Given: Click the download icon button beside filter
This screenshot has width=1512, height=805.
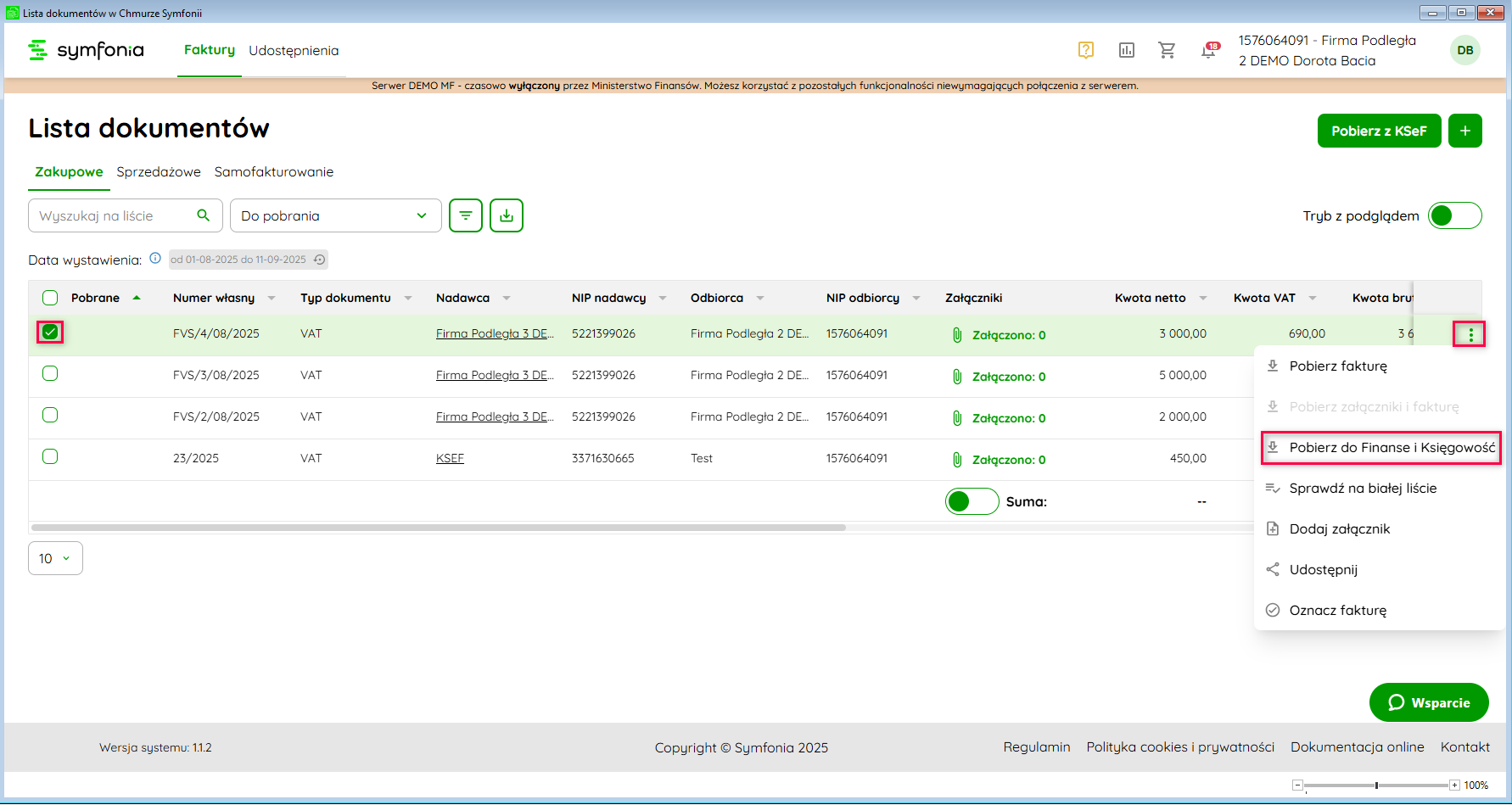Looking at the screenshot, I should [507, 215].
